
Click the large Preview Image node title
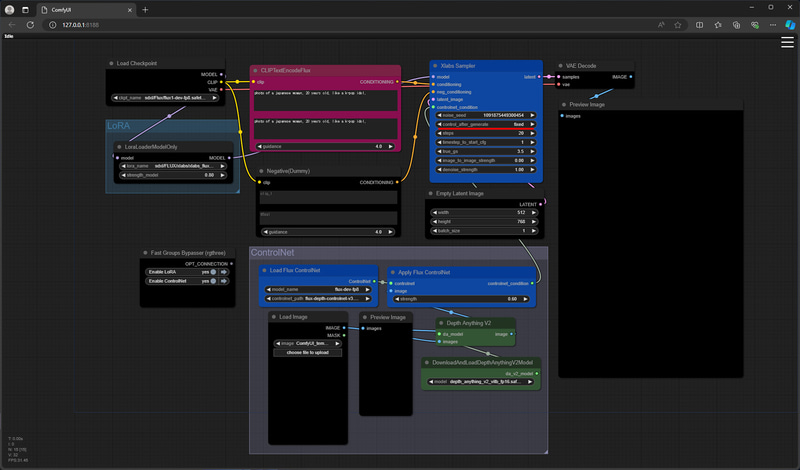[x=587, y=105]
